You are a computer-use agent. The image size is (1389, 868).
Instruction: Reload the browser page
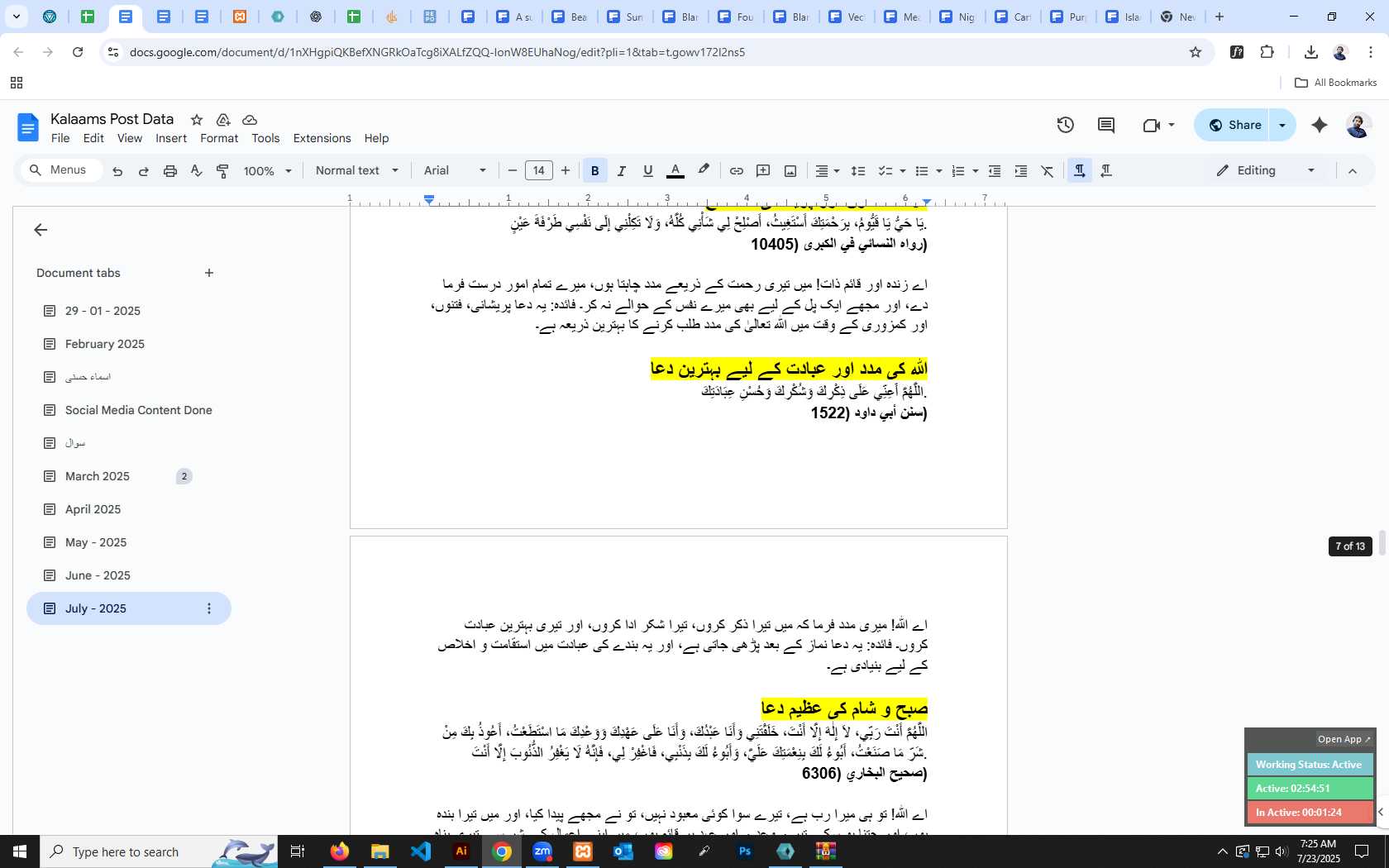tap(78, 52)
